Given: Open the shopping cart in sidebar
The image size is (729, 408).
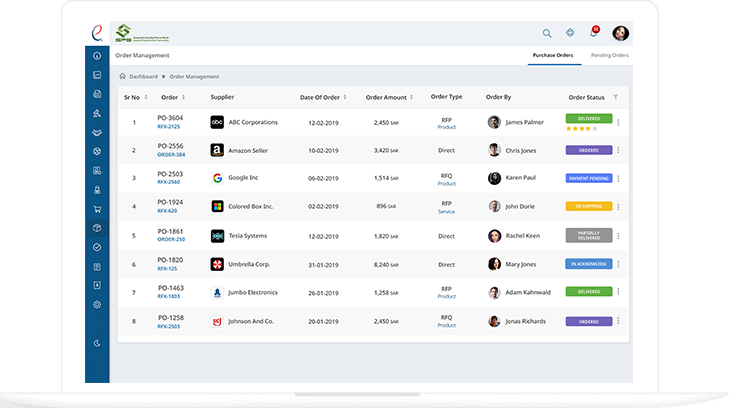Looking at the screenshot, I should (x=97, y=209).
